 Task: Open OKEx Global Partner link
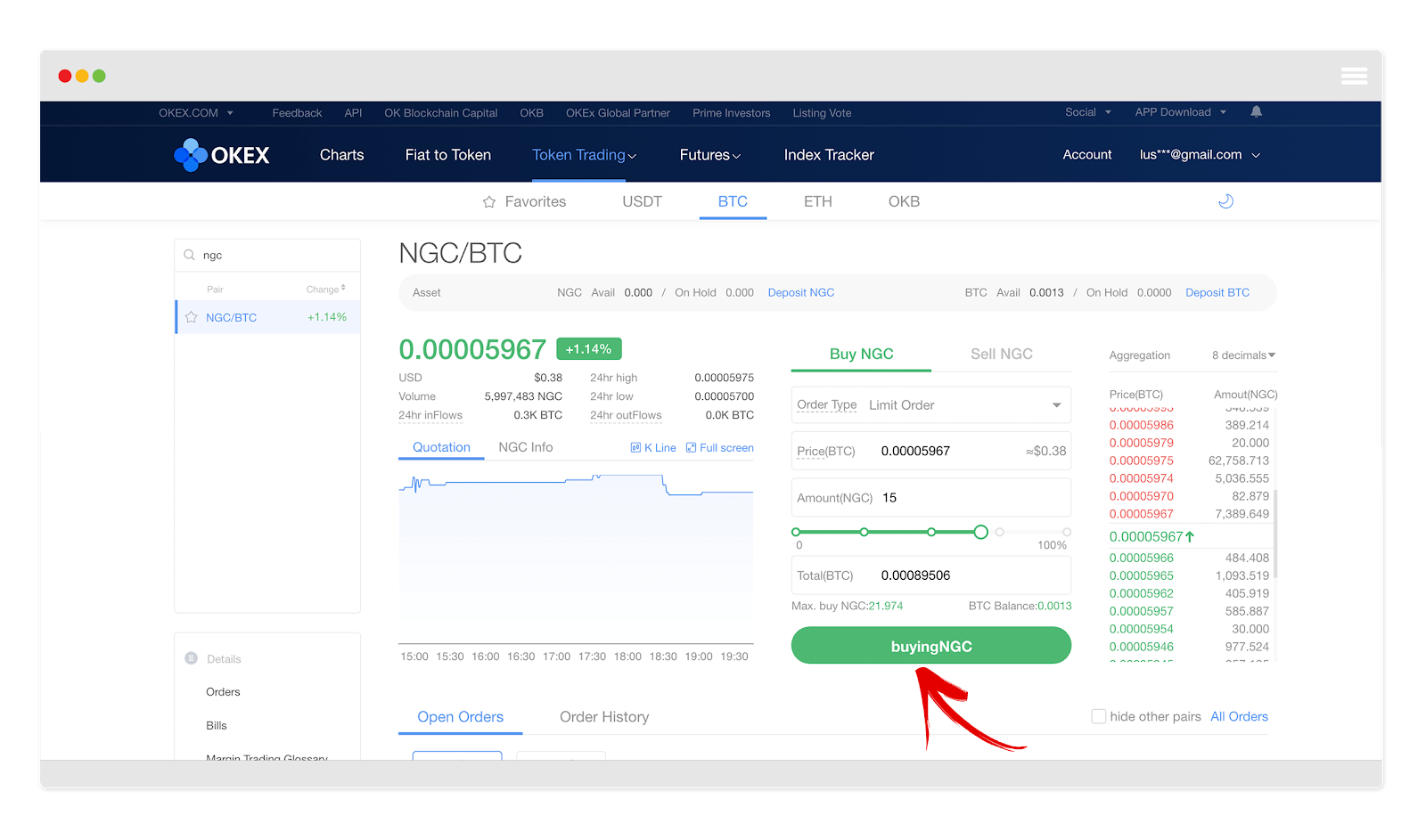[x=618, y=113]
